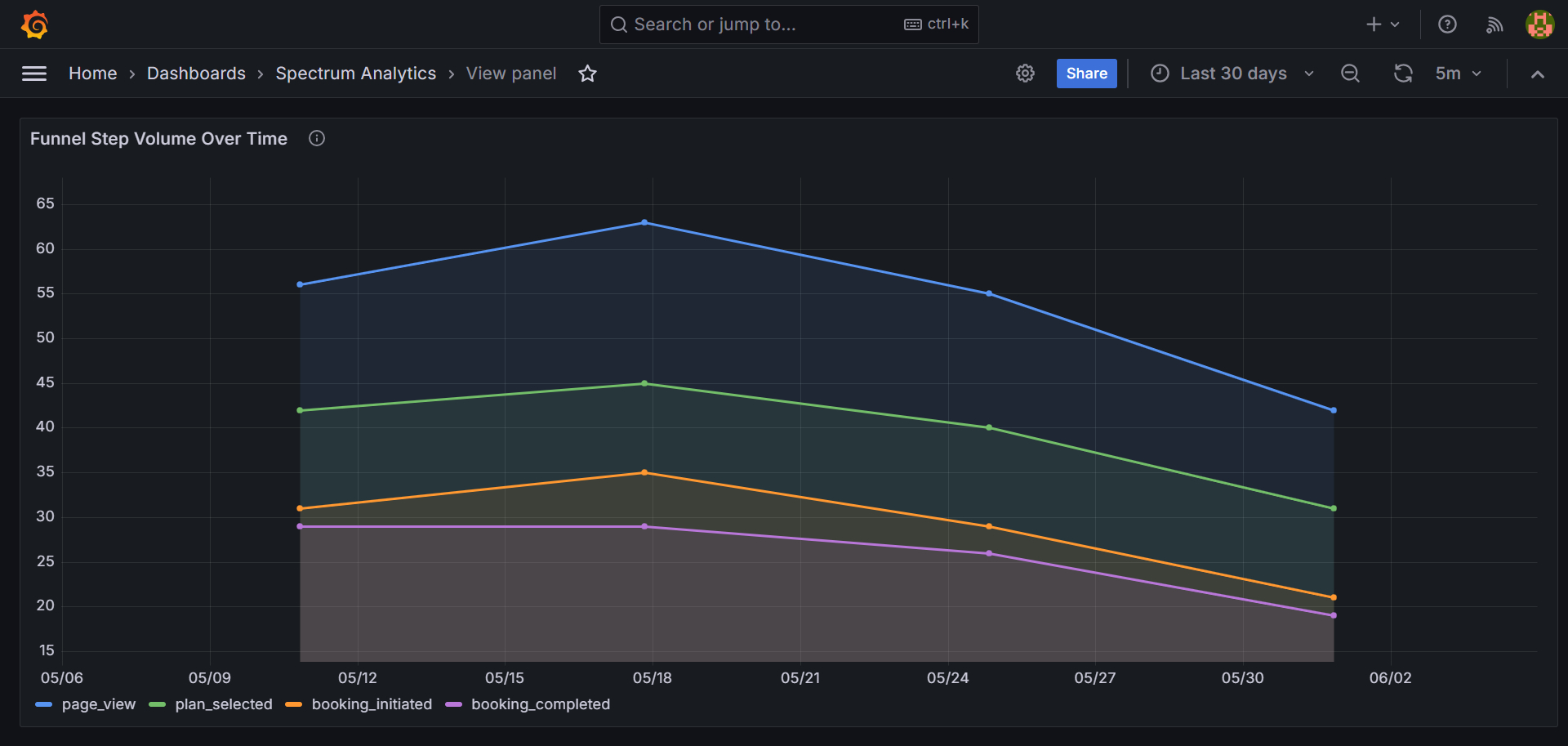
Task: Click the orange booking_initiated color swatch
Action: [x=294, y=704]
